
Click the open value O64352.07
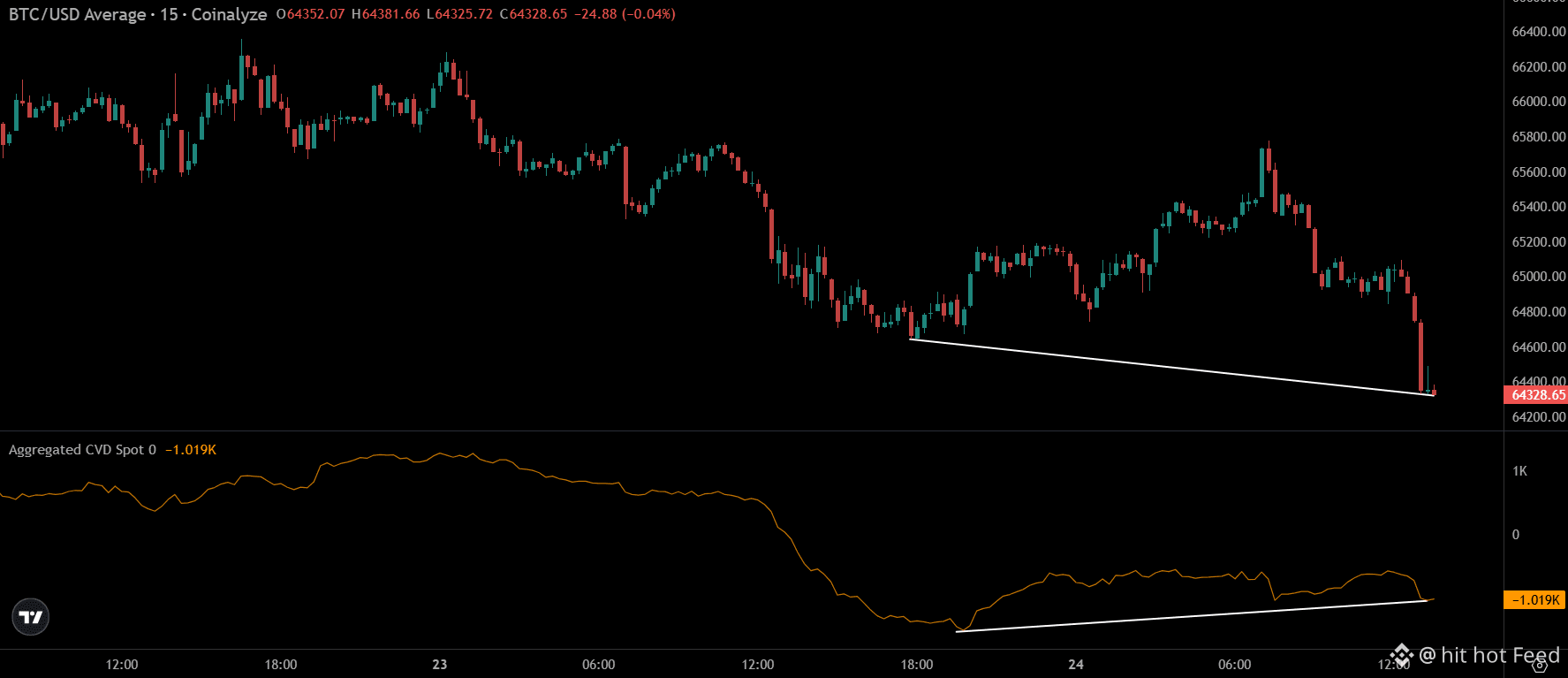coord(310,14)
